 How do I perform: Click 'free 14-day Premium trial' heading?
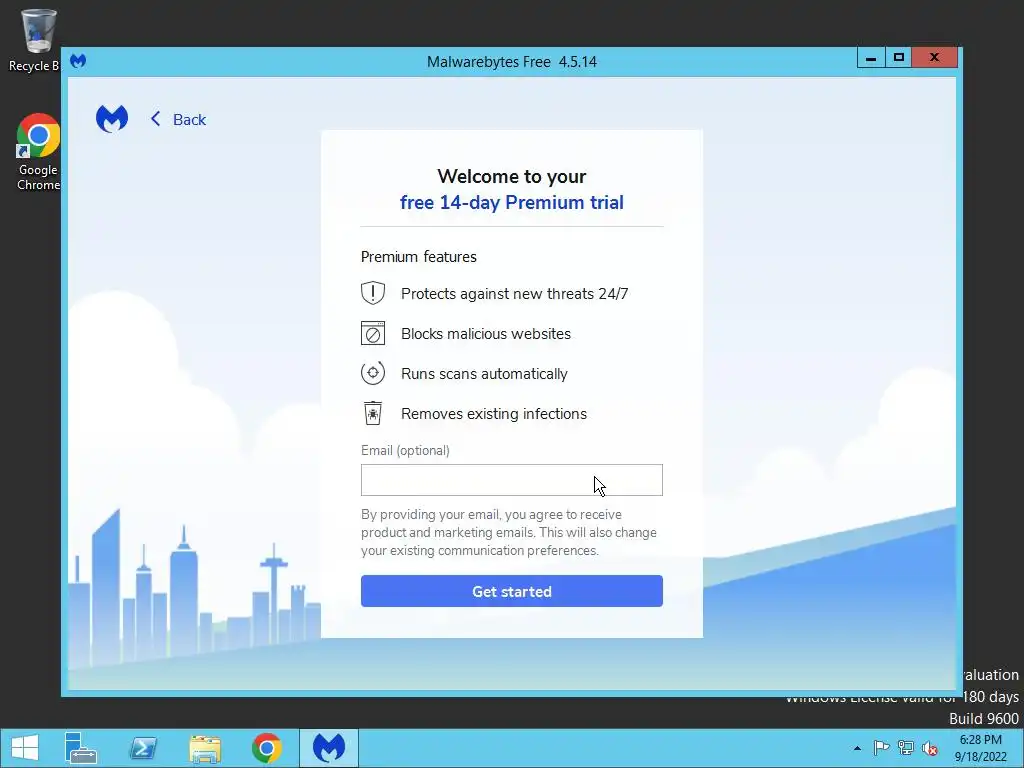[x=512, y=202]
